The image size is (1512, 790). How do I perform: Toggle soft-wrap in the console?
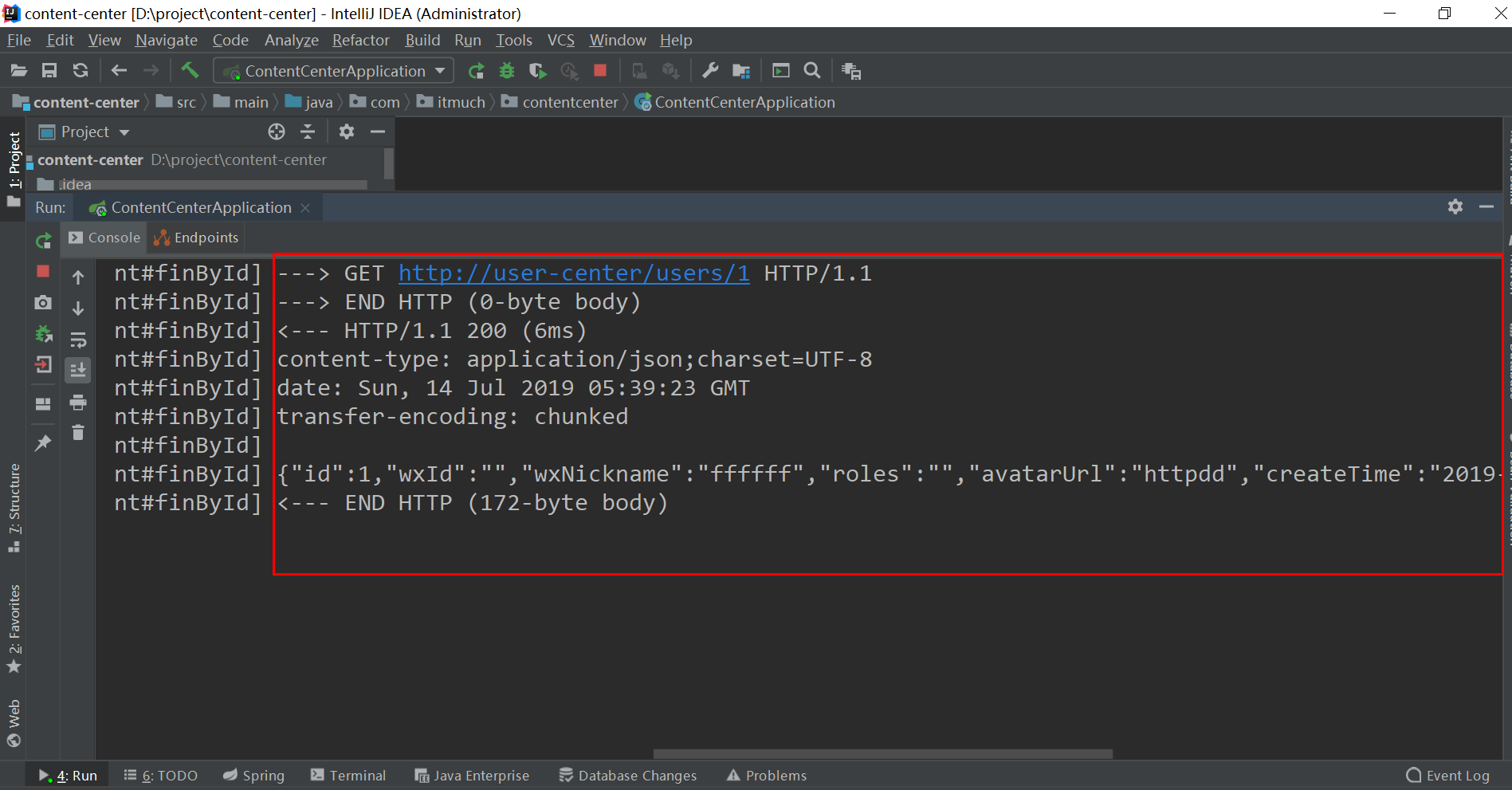click(x=78, y=340)
